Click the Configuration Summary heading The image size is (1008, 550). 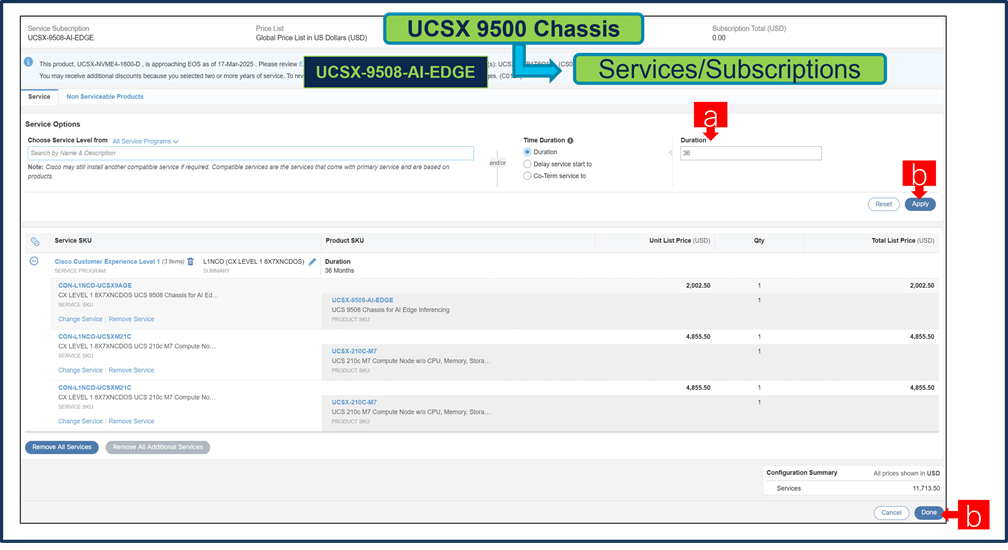click(x=802, y=473)
